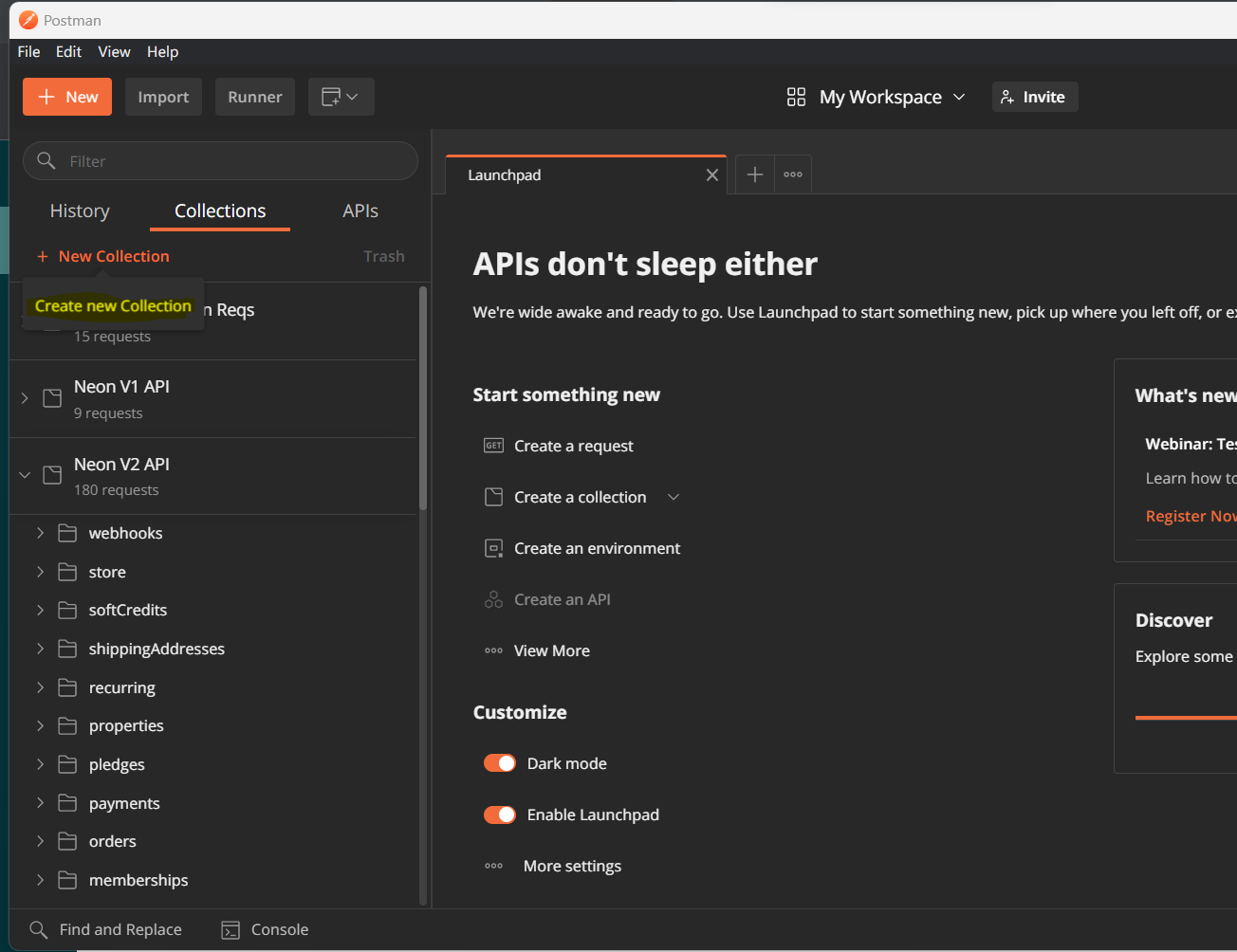Click the pledges folder icon

[67, 764]
